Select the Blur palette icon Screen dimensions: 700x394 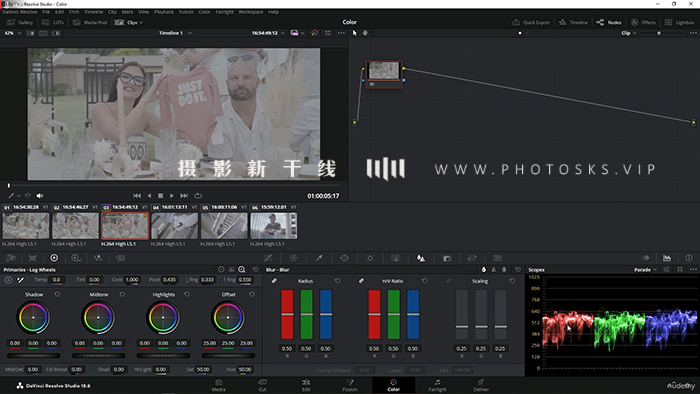tap(421, 258)
